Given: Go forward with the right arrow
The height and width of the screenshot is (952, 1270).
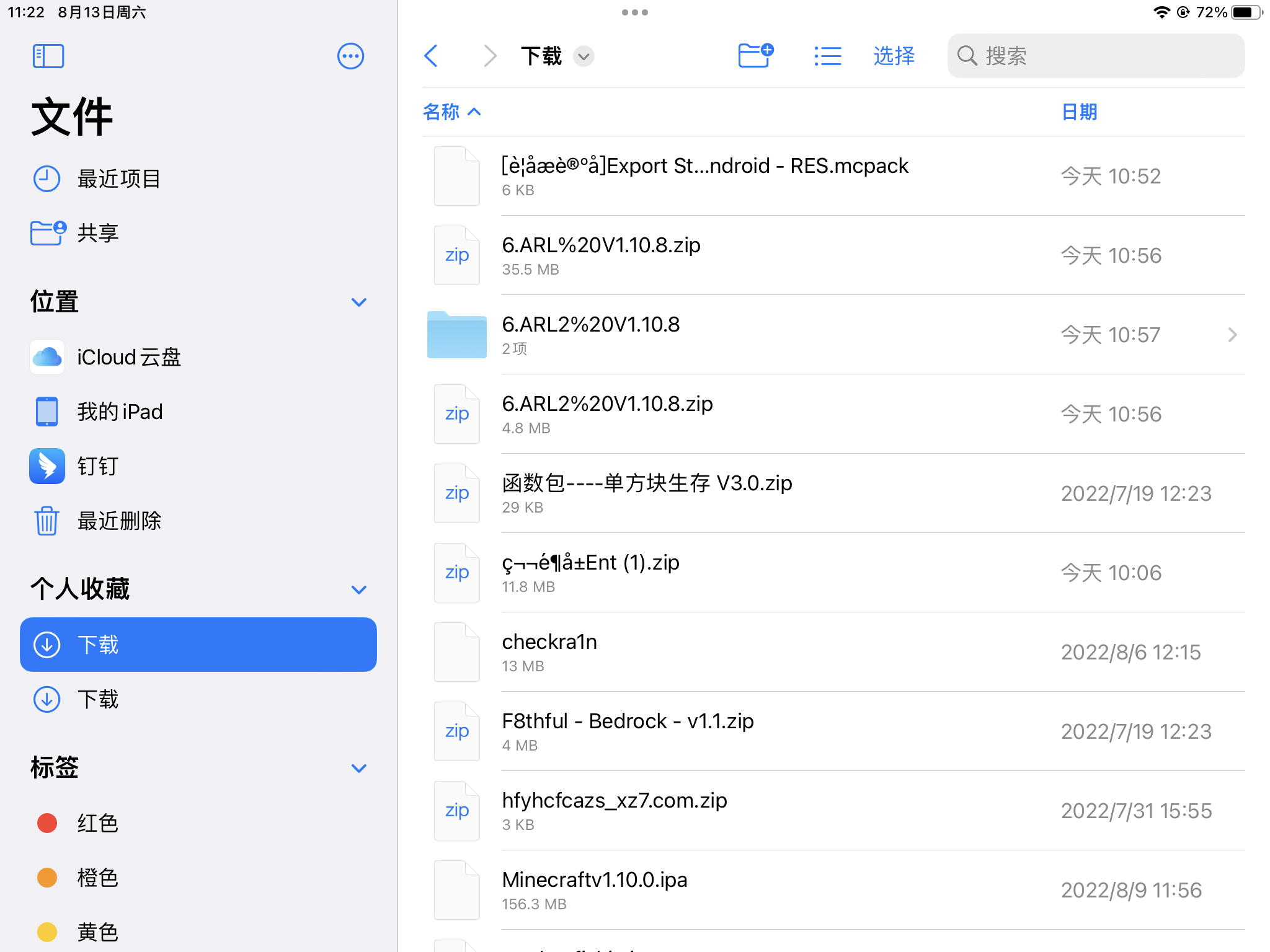Looking at the screenshot, I should coord(490,56).
